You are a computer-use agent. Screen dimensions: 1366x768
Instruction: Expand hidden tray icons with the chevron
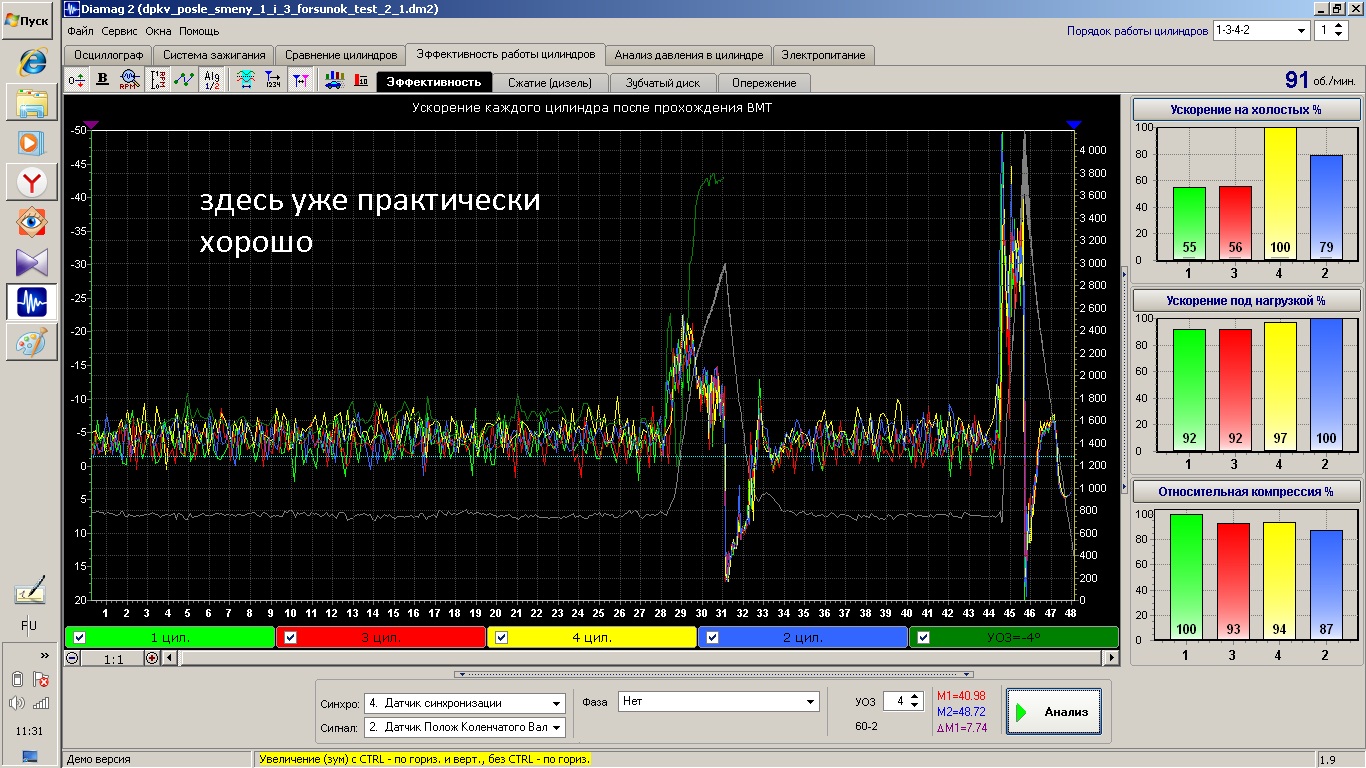point(44,655)
